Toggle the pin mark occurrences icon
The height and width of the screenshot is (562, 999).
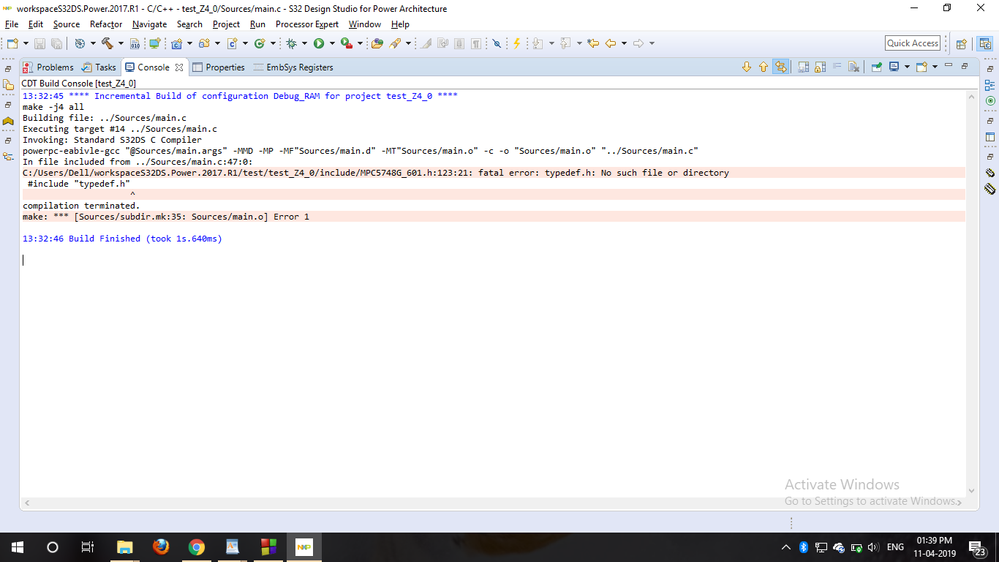pos(496,43)
